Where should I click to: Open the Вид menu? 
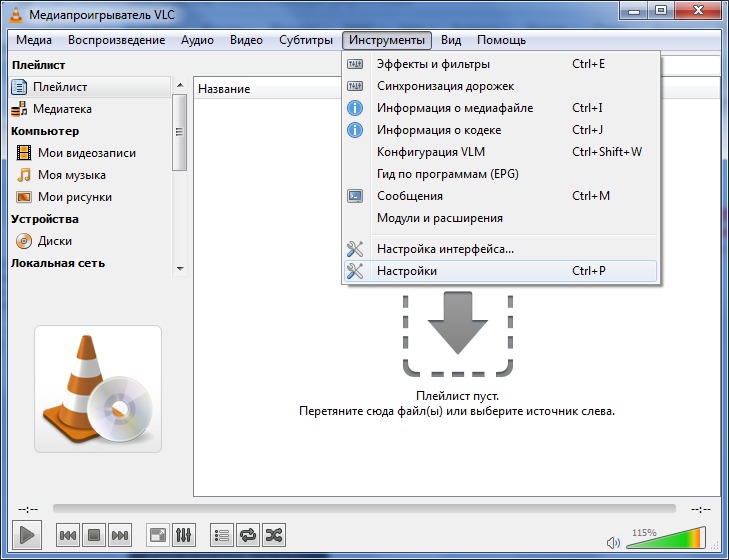[x=451, y=40]
